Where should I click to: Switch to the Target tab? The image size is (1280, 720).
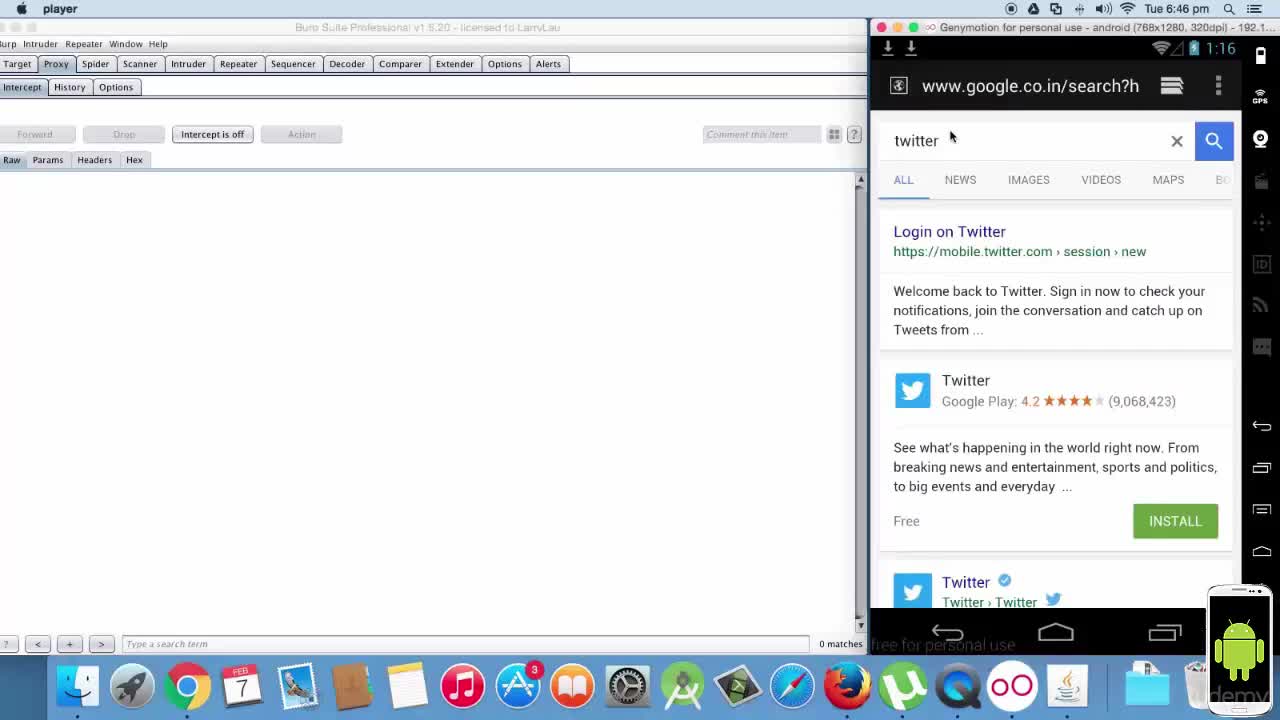point(17,64)
